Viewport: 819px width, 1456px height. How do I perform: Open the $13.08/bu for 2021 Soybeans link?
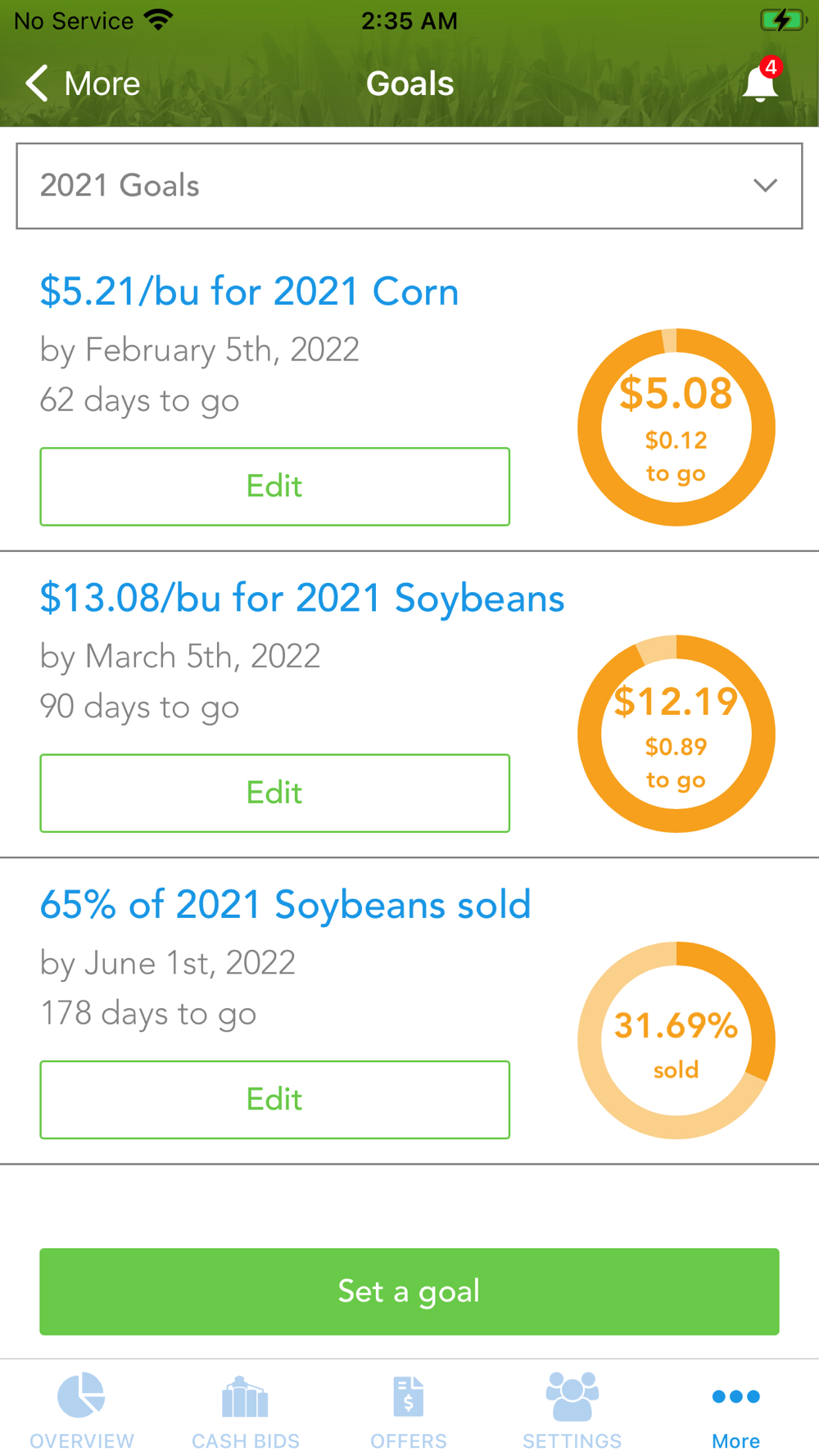tap(302, 598)
